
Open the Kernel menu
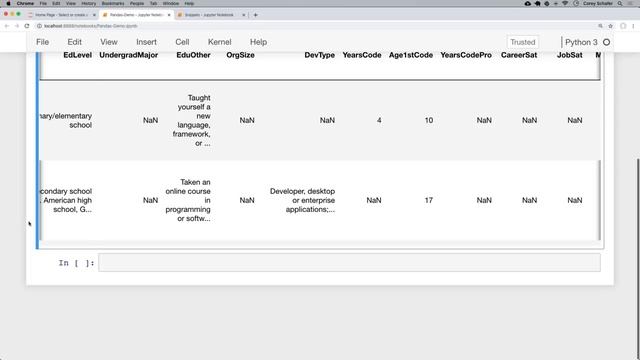tap(220, 42)
